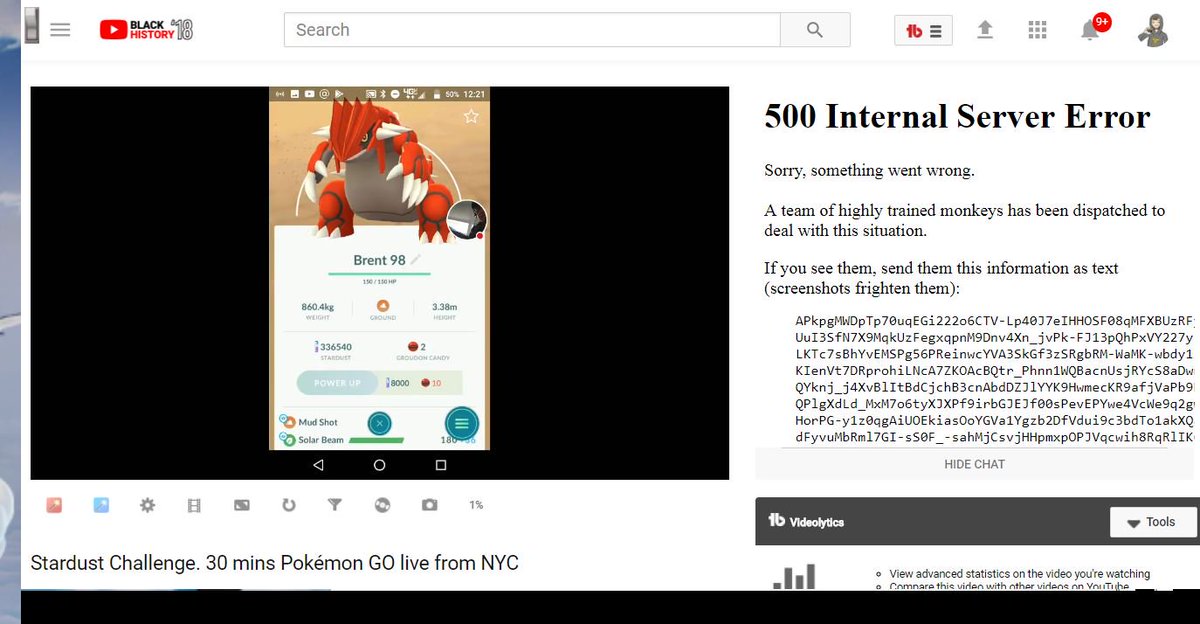
Task: Click the video player area
Action: [x=379, y=283]
